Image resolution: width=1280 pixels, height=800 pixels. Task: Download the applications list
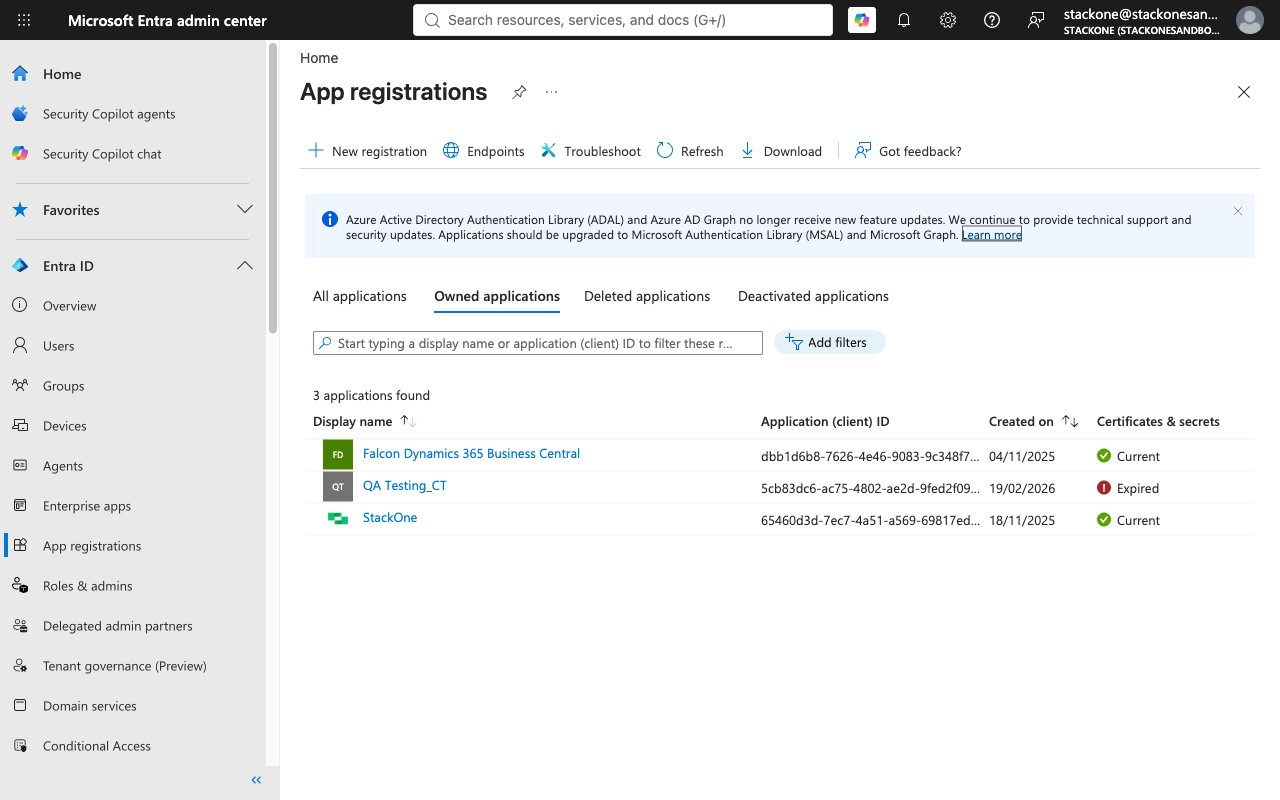(781, 151)
